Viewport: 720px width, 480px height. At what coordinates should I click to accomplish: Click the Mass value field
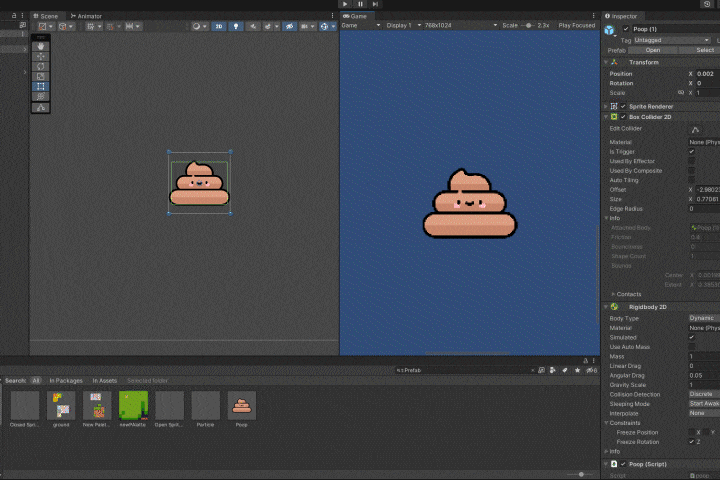pyautogui.click(x=704, y=356)
